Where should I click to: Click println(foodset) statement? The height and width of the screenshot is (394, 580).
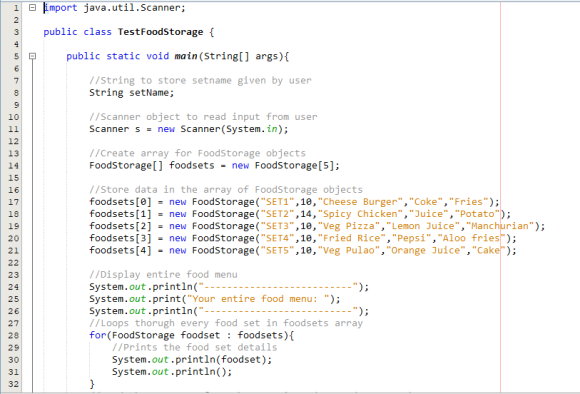tap(192, 360)
